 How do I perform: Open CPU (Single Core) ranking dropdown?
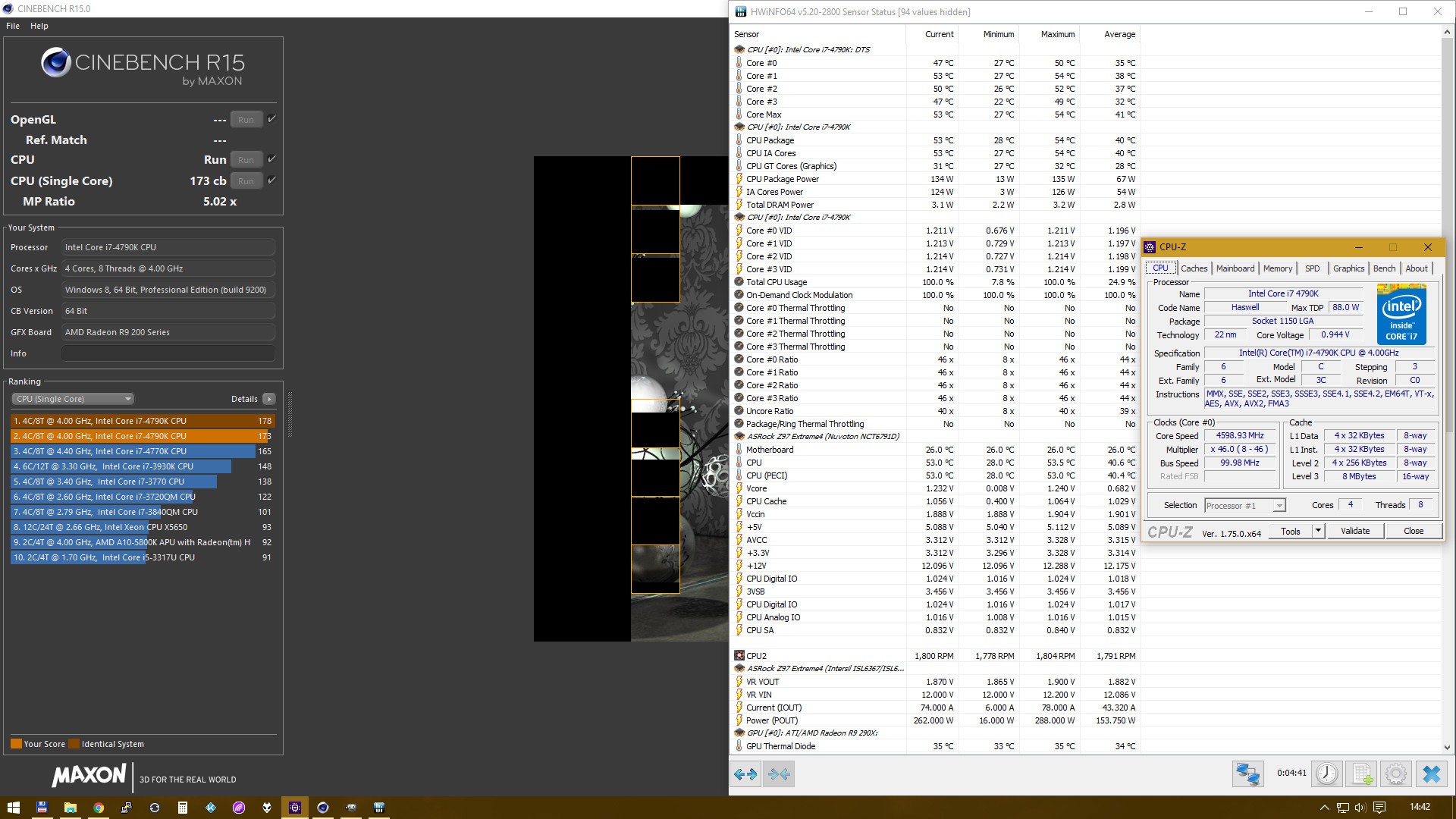(x=73, y=399)
